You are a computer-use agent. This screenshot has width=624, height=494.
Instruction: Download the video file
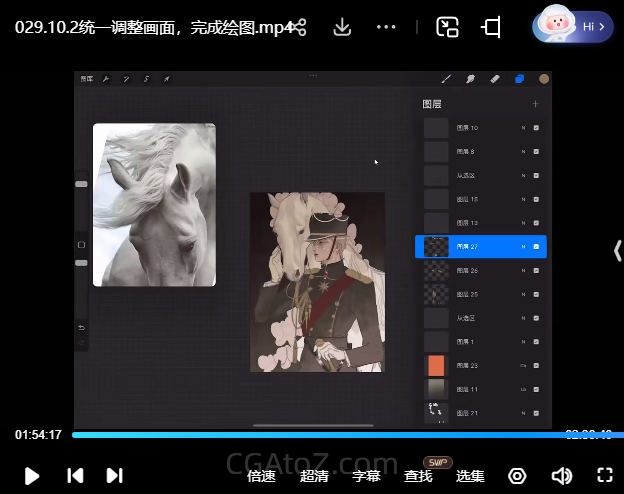tap(342, 27)
